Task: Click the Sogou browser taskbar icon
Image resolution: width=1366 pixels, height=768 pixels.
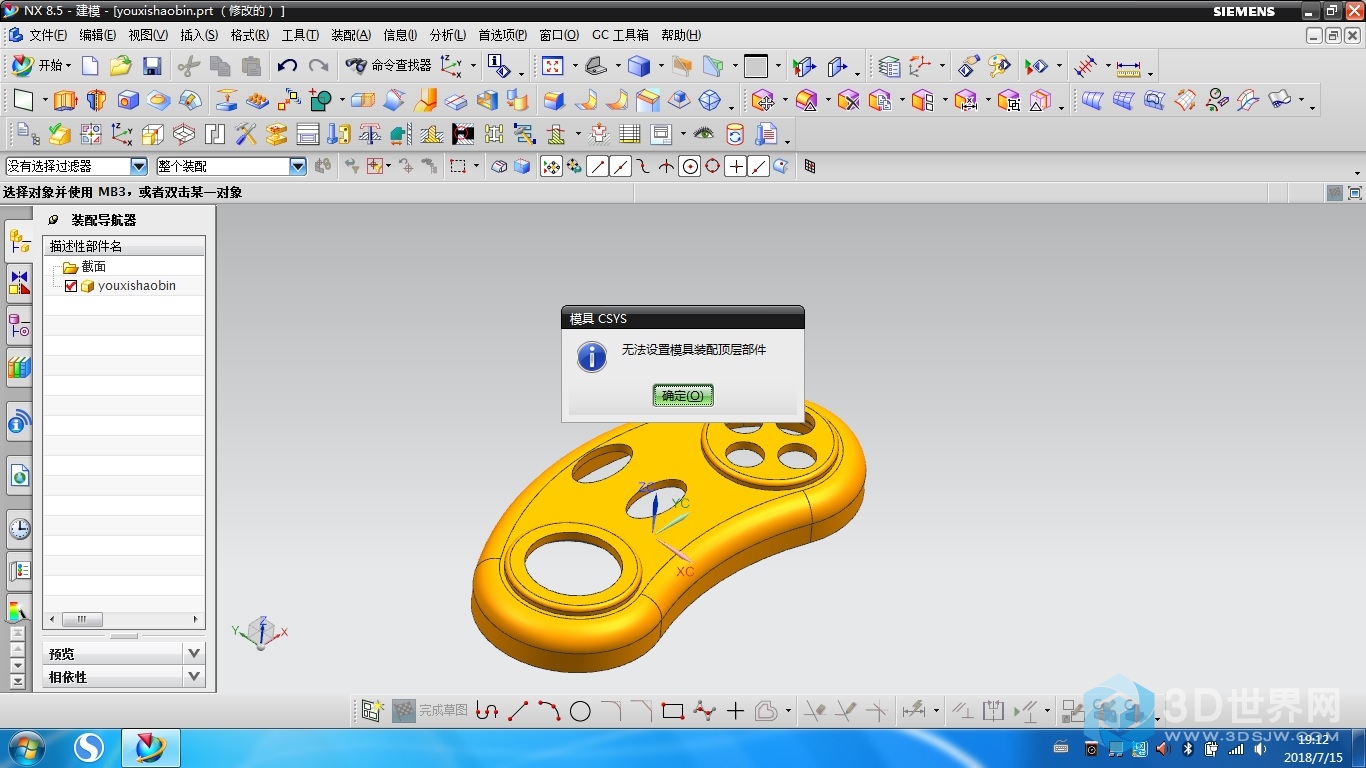Action: (90, 747)
